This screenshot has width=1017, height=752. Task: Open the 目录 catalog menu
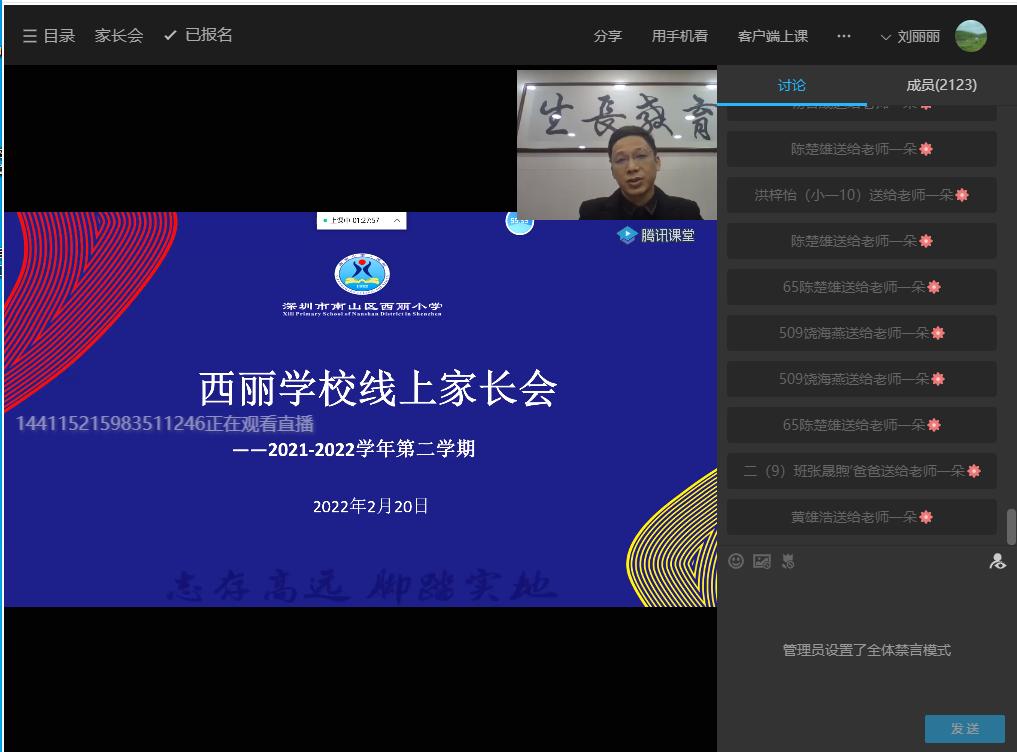coord(49,36)
